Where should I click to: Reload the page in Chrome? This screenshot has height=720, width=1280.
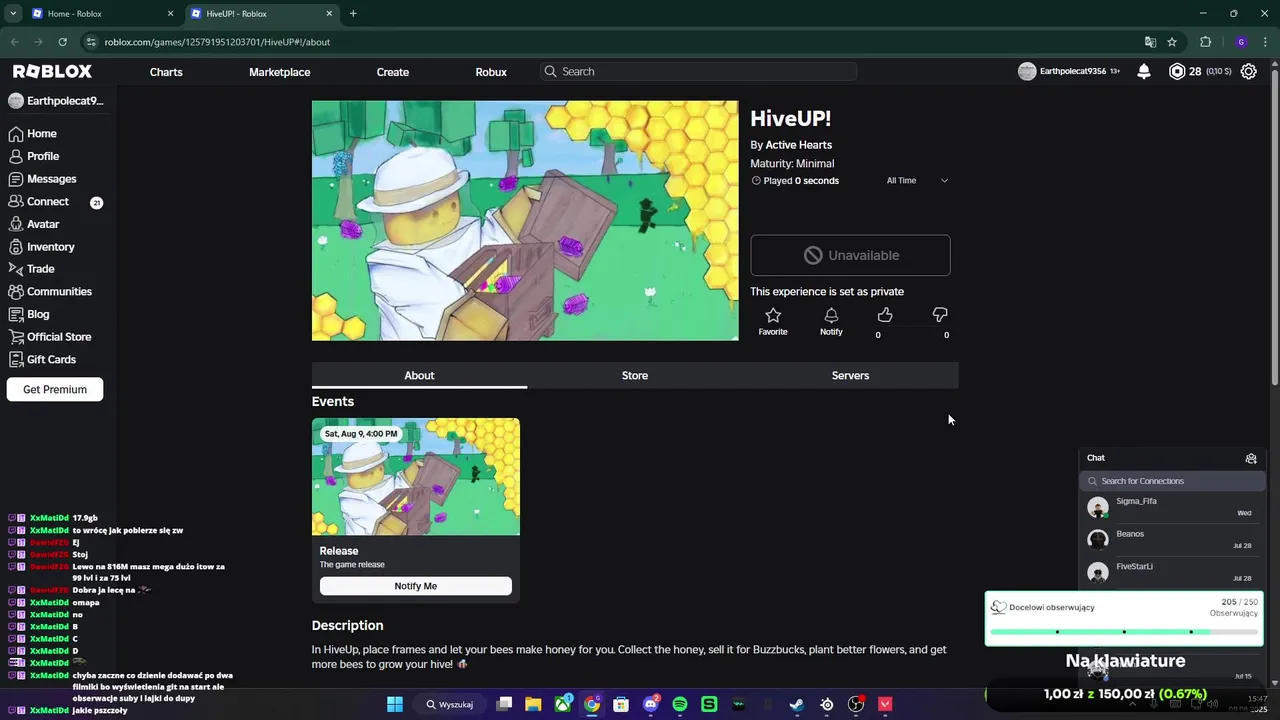tap(62, 42)
